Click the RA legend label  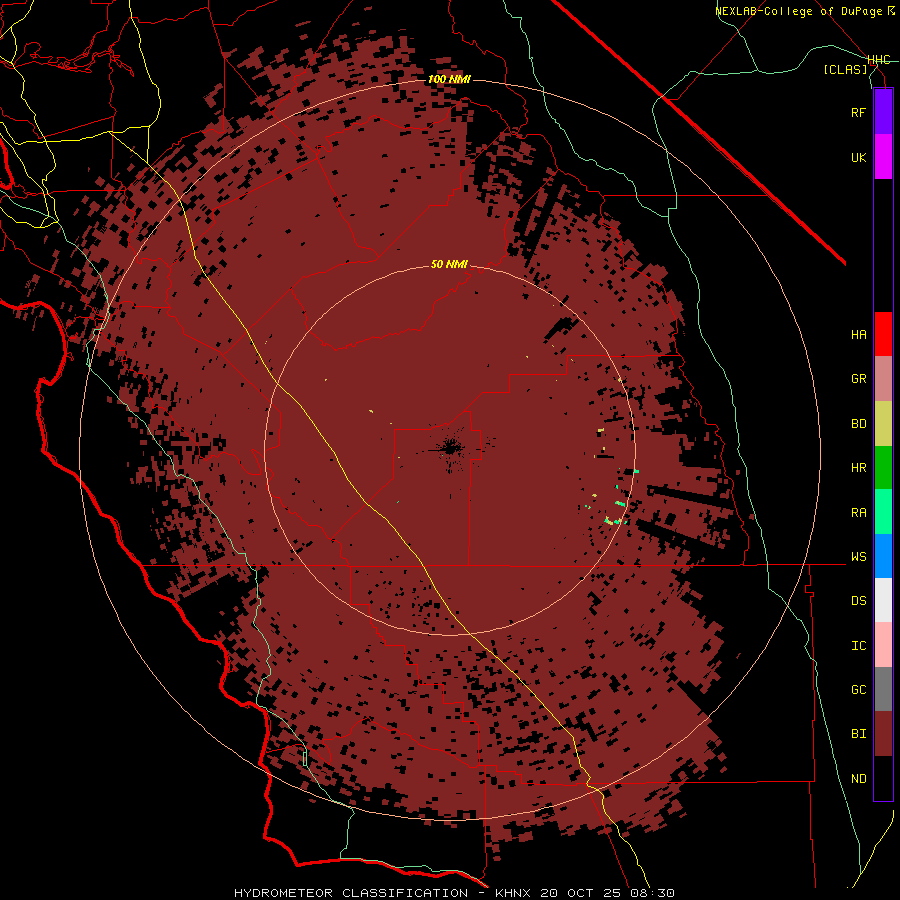click(x=858, y=513)
